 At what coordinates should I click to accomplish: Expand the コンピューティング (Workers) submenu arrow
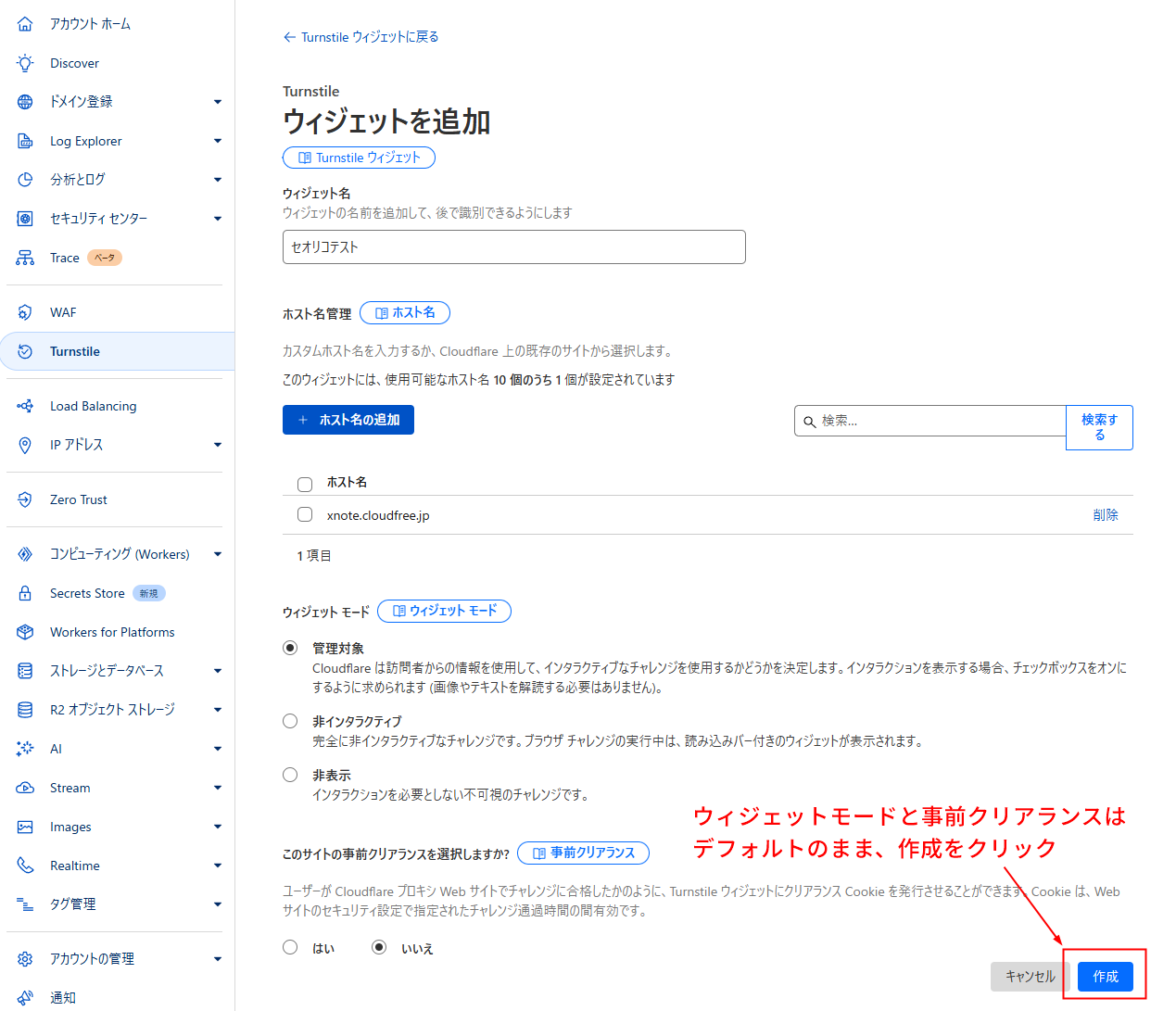[218, 554]
